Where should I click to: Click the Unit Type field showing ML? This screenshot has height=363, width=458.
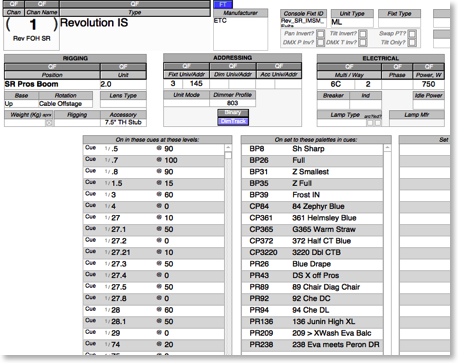pyautogui.click(x=352, y=22)
